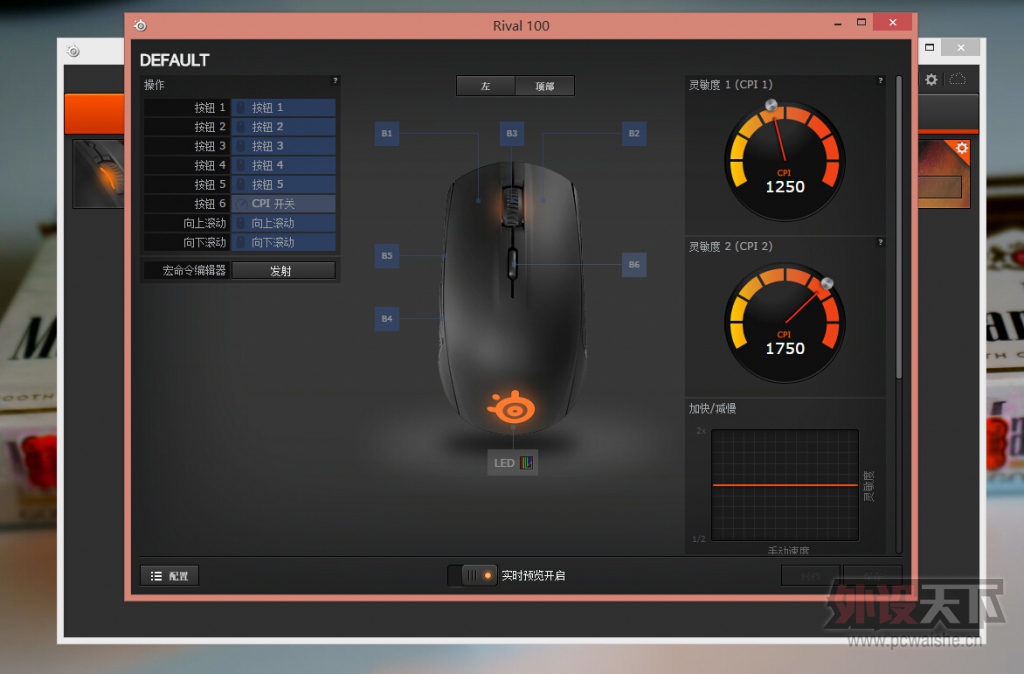Click the B2 button marker on the mouse diagram
Image resolution: width=1024 pixels, height=674 pixels.
point(634,133)
